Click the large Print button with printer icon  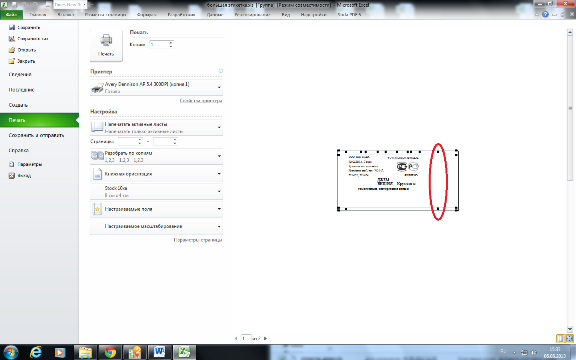tap(106, 45)
